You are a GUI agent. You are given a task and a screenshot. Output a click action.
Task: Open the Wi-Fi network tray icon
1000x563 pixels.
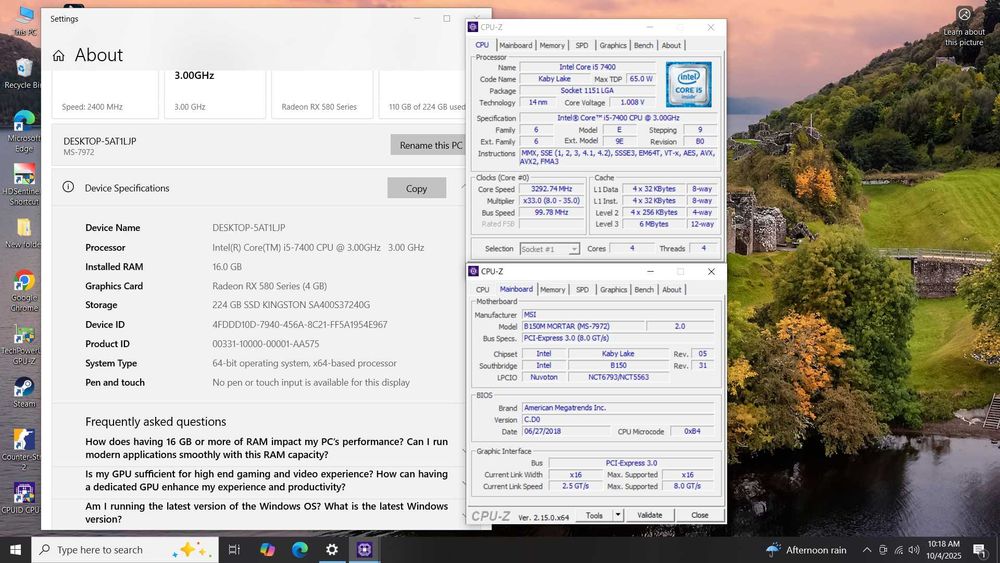pos(899,550)
